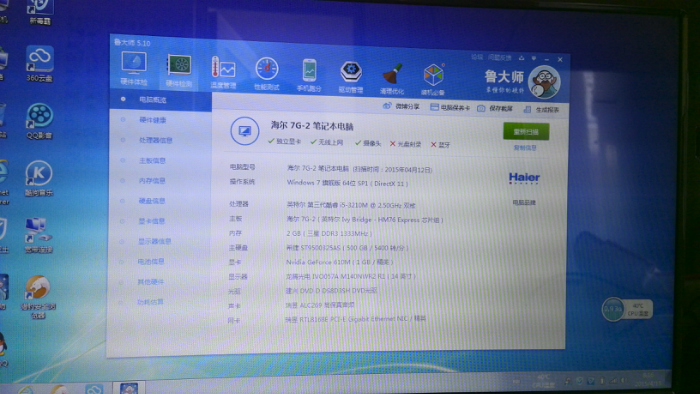Open the 宽带连接 desktop icon
Image resolution: width=700 pixels, height=394 pixels.
pos(38,235)
